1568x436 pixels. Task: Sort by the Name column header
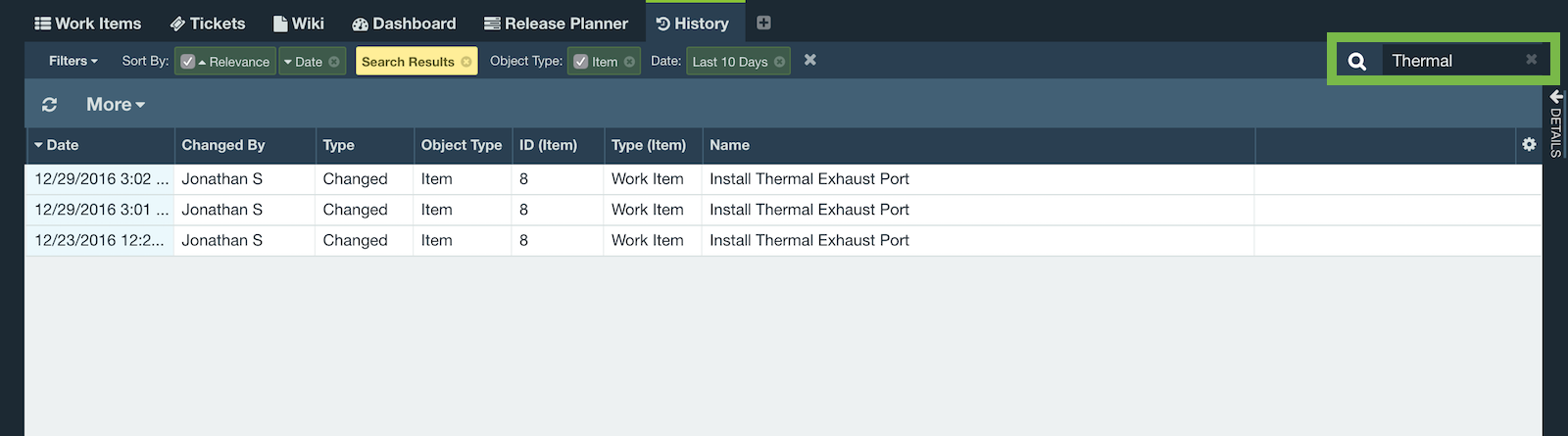[978, 145]
